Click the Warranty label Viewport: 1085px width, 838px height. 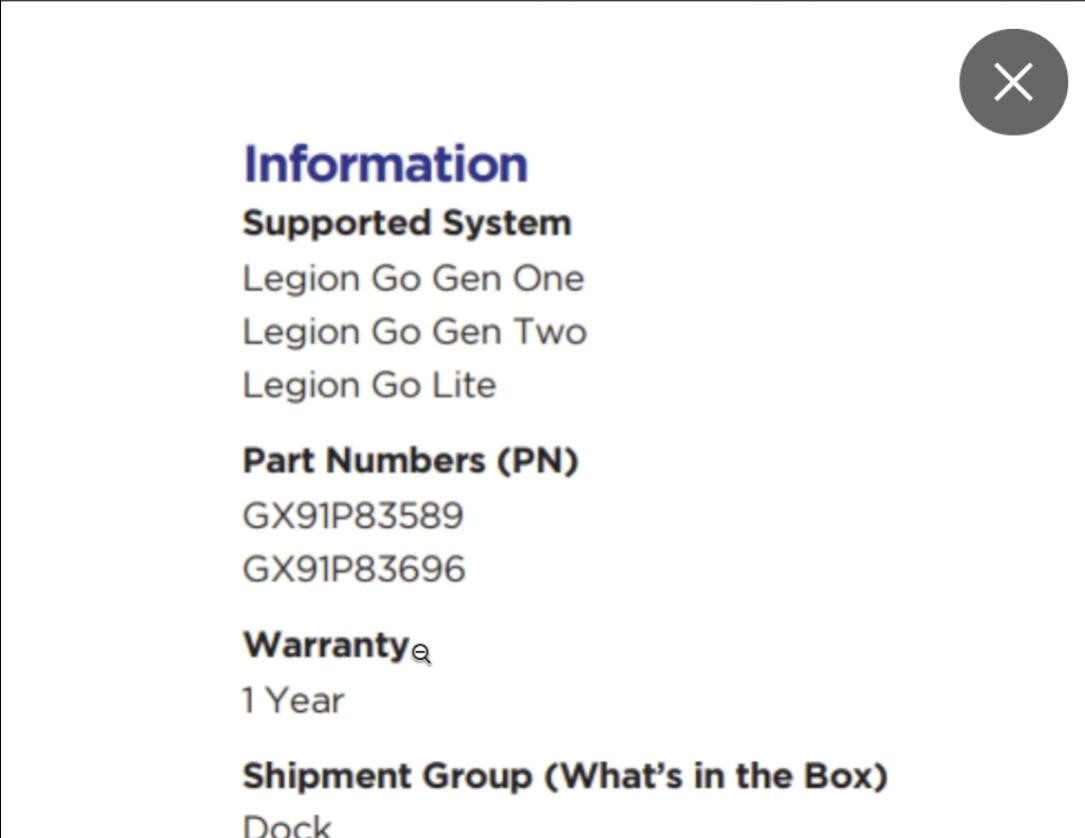click(x=326, y=645)
